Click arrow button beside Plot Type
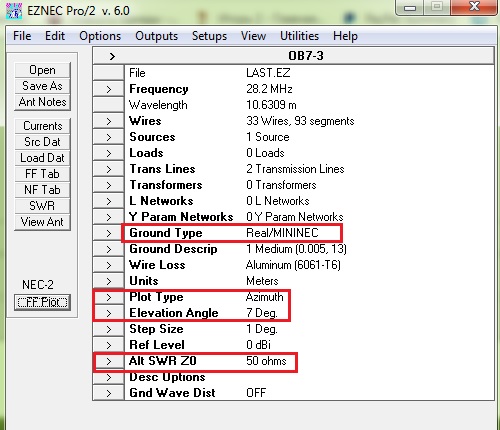Screen dimensions: 500x430 click(x=108, y=297)
